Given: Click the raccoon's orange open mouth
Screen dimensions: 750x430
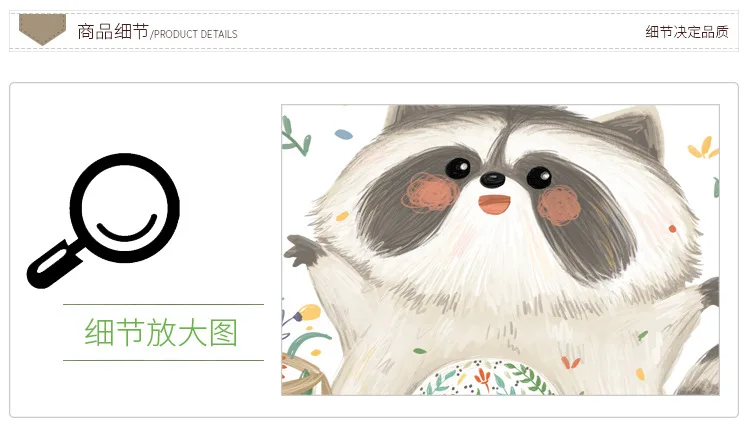Looking at the screenshot, I should point(494,204).
